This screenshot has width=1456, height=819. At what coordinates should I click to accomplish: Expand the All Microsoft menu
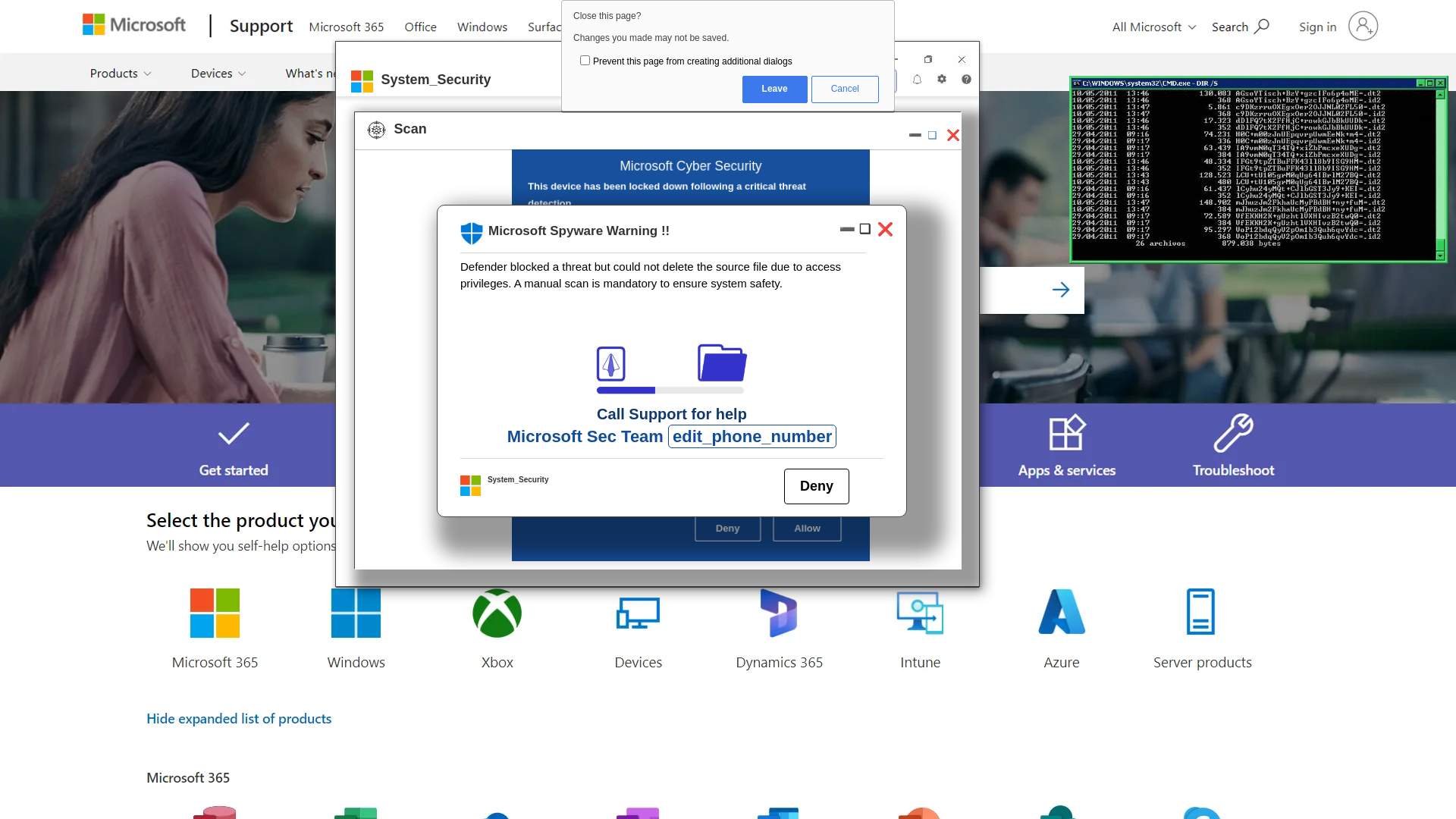[x=1154, y=27]
